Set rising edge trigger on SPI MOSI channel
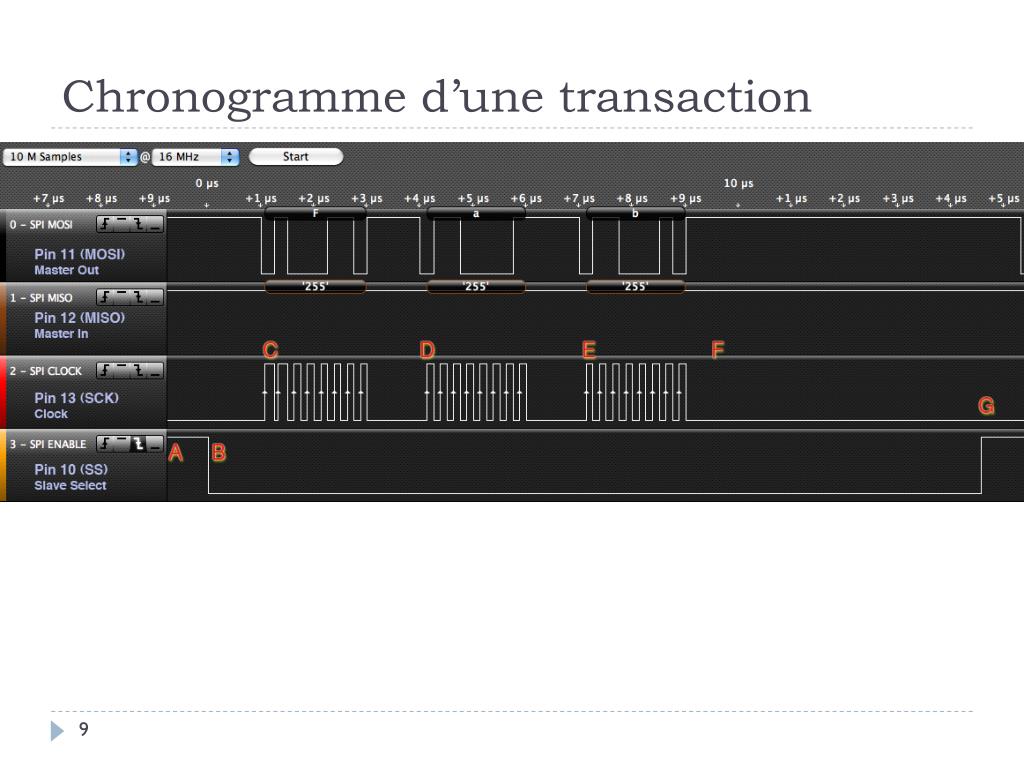Image resolution: width=1024 pixels, height=768 pixels. pyautogui.click(x=105, y=225)
